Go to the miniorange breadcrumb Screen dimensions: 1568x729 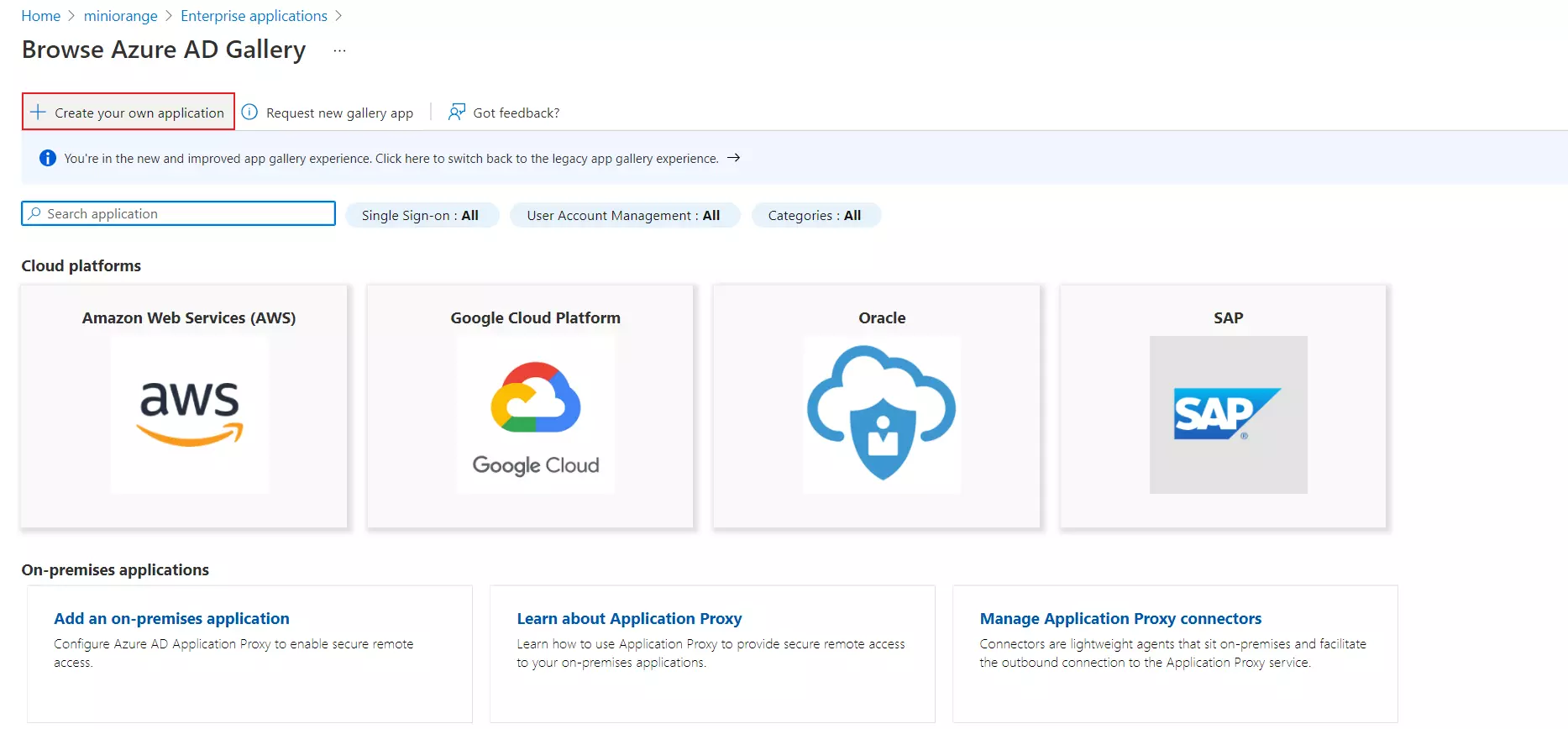120,16
